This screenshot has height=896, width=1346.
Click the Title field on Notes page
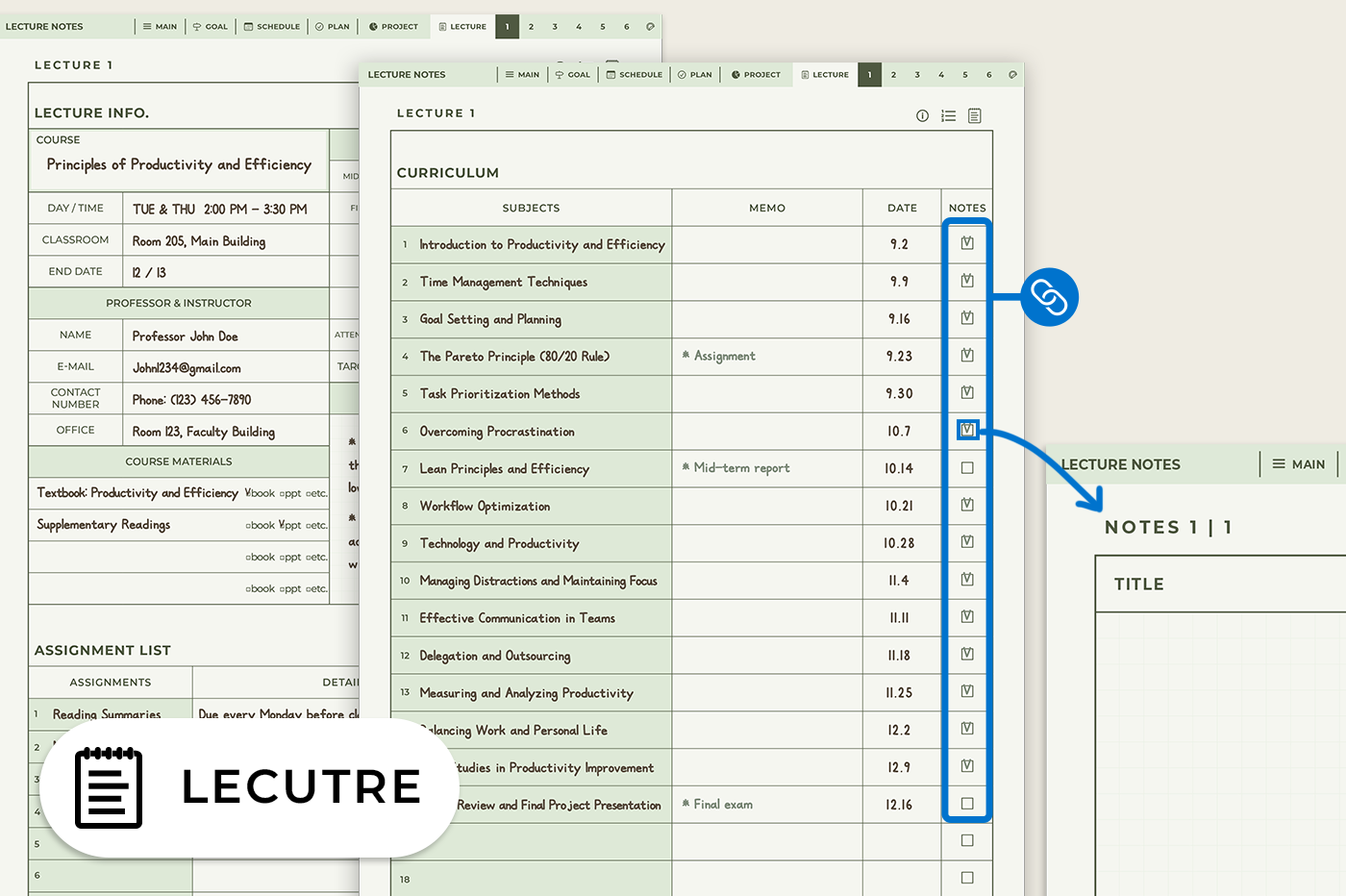tap(1221, 585)
